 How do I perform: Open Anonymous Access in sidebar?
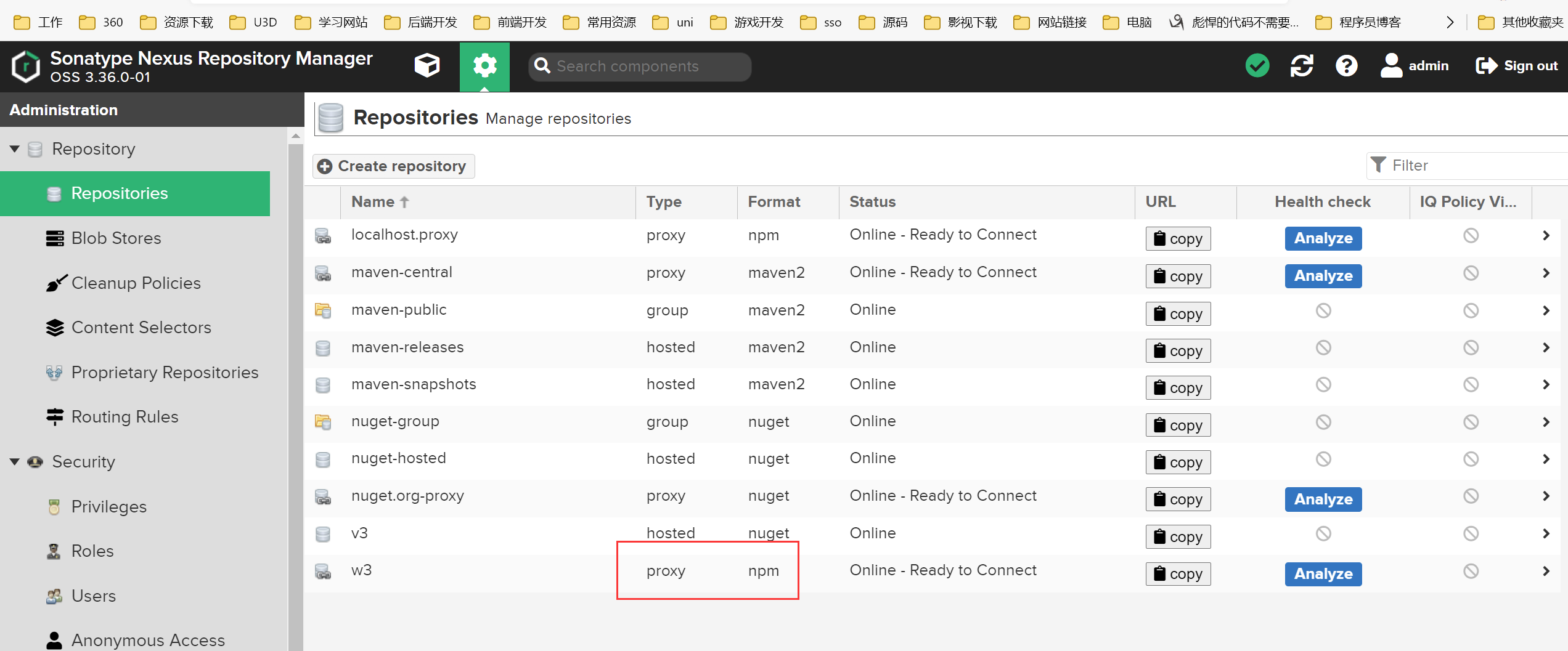tap(148, 641)
